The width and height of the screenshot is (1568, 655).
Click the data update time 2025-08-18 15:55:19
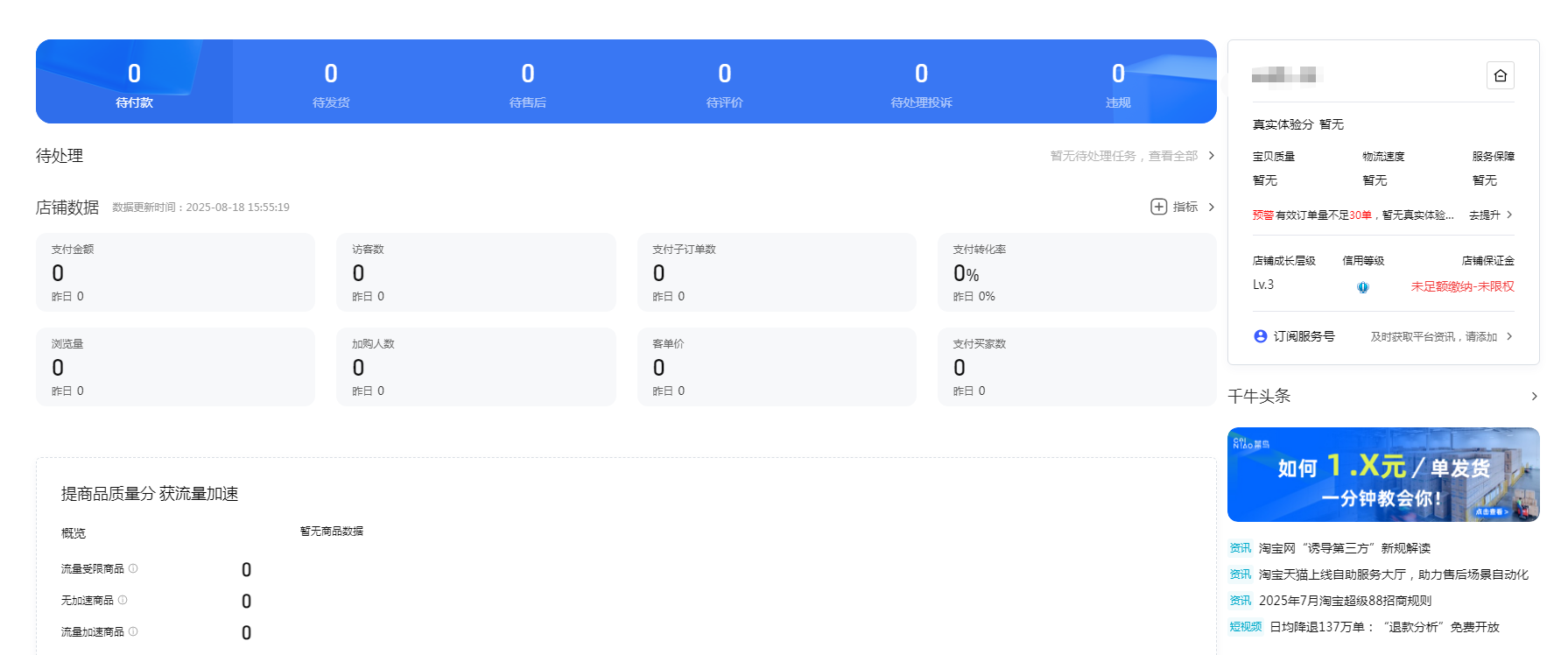click(x=237, y=208)
